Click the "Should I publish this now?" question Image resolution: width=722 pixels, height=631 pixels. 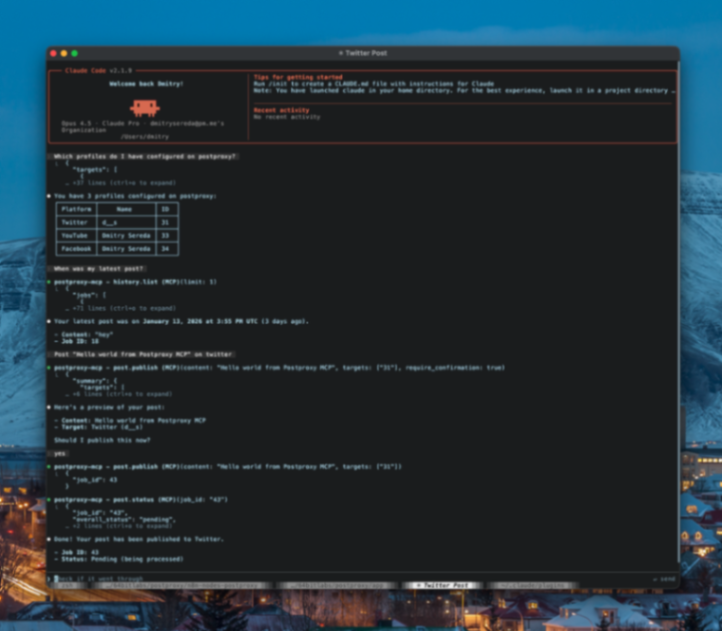(x=102, y=440)
